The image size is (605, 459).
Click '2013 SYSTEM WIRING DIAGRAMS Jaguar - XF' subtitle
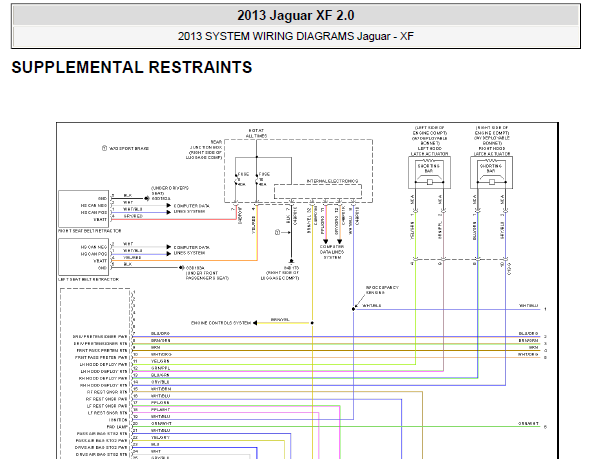click(x=296, y=36)
